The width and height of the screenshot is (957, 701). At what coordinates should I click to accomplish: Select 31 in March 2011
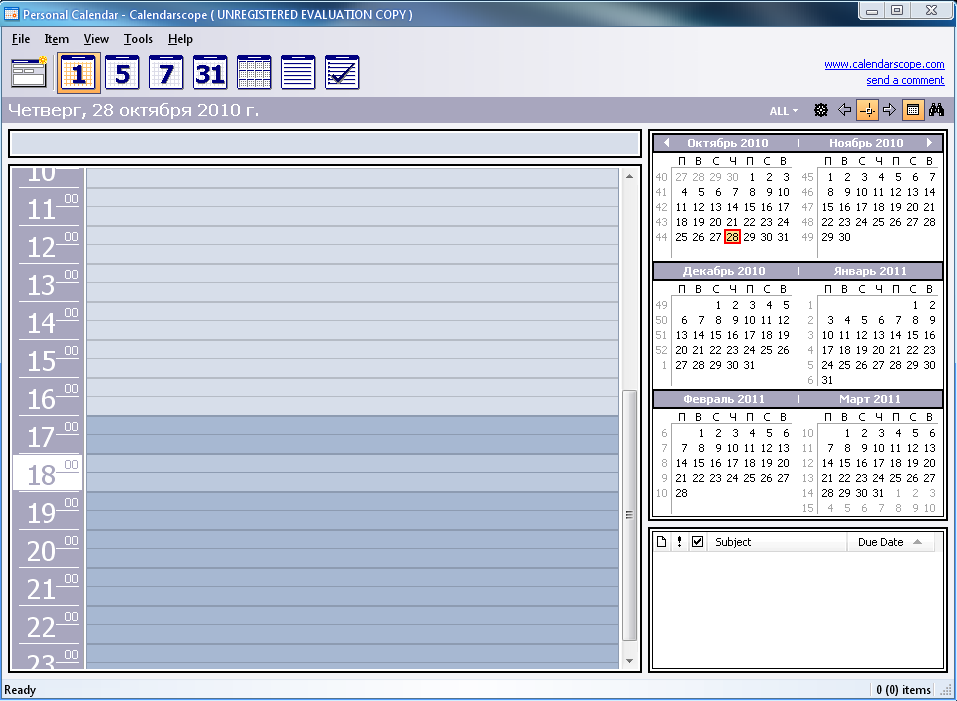point(878,493)
